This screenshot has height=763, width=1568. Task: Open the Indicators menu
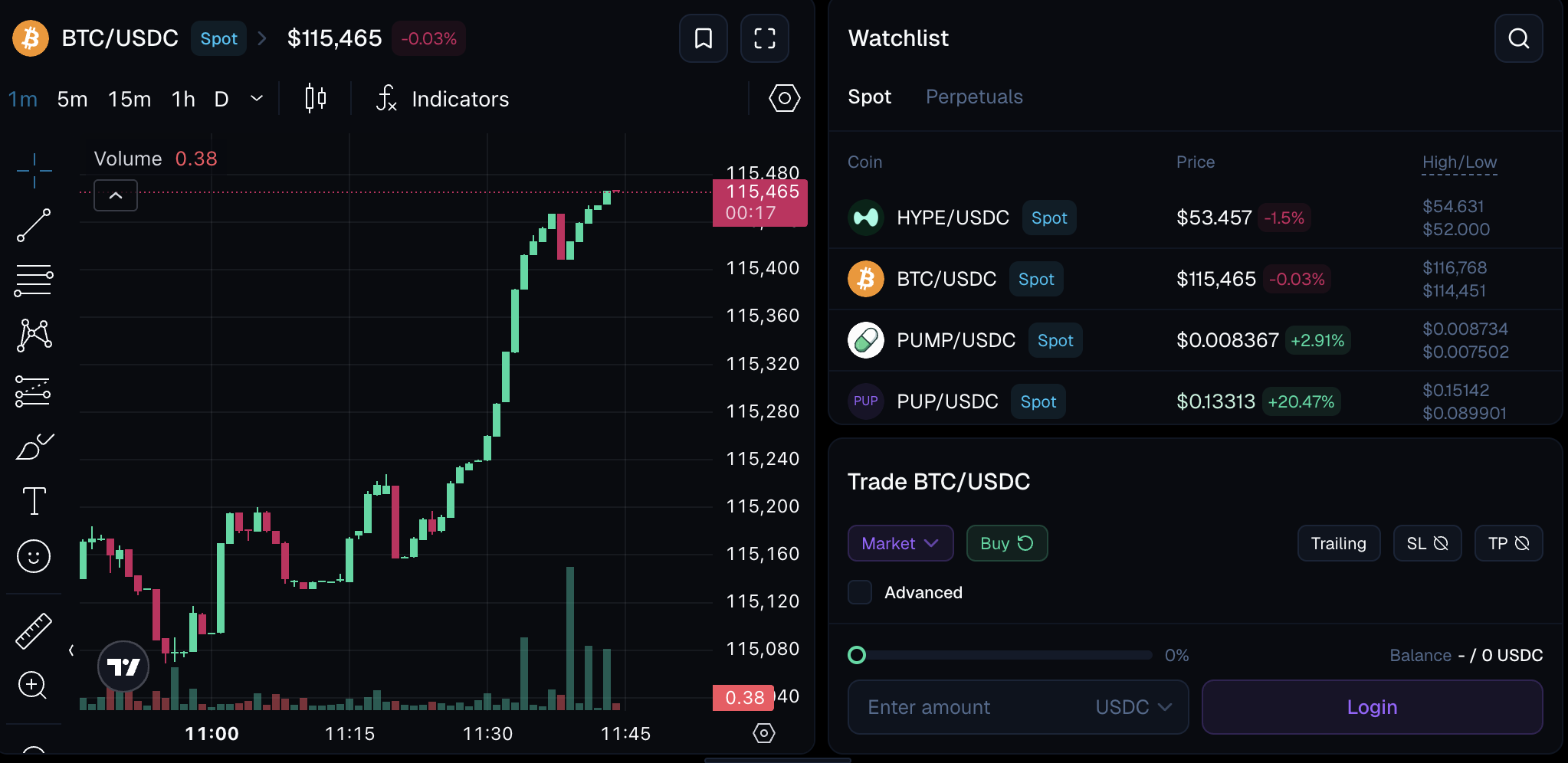point(443,99)
